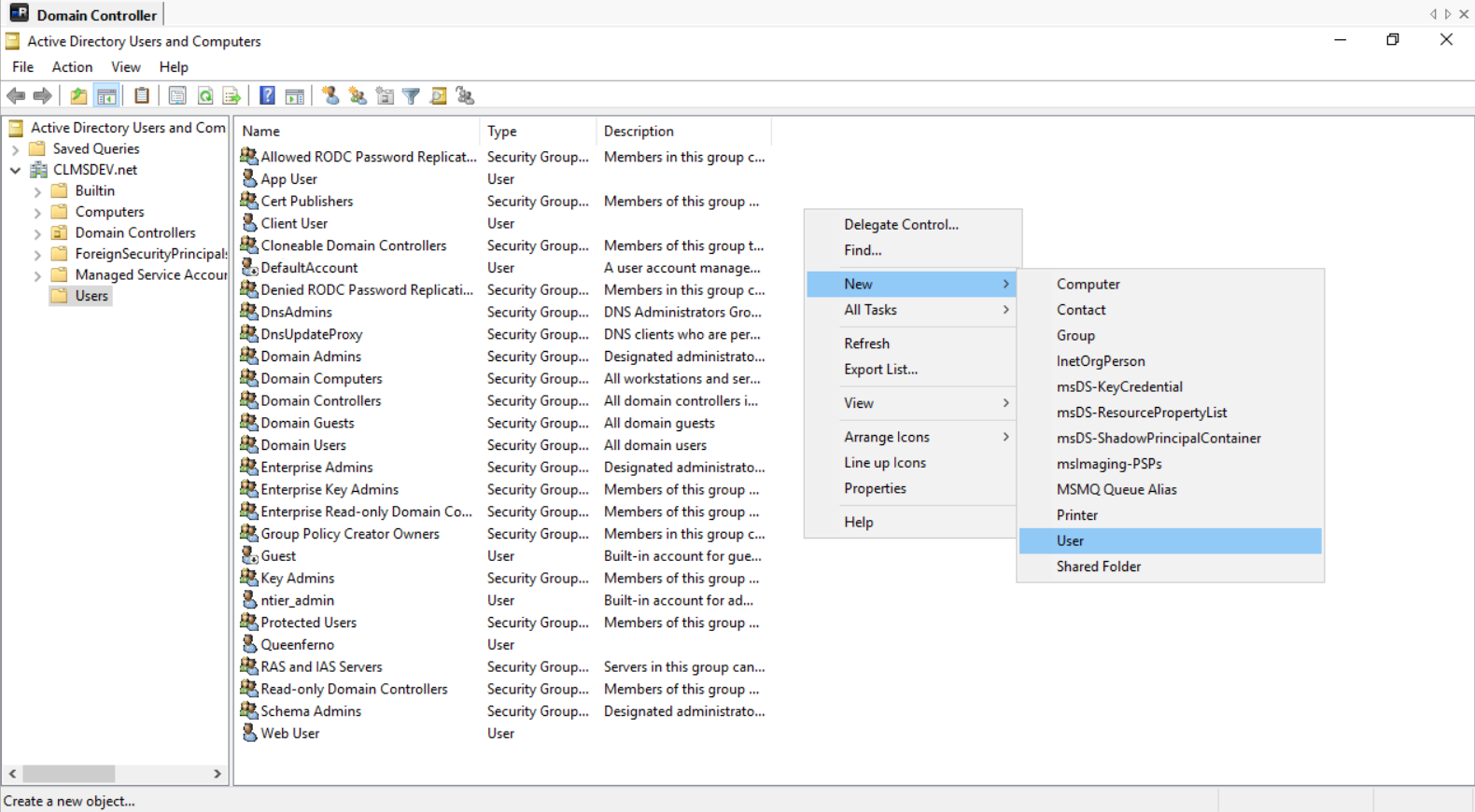The image size is (1475, 812).
Task: Toggle the Show/Hide Console Tree toolbar button
Action: (x=106, y=96)
